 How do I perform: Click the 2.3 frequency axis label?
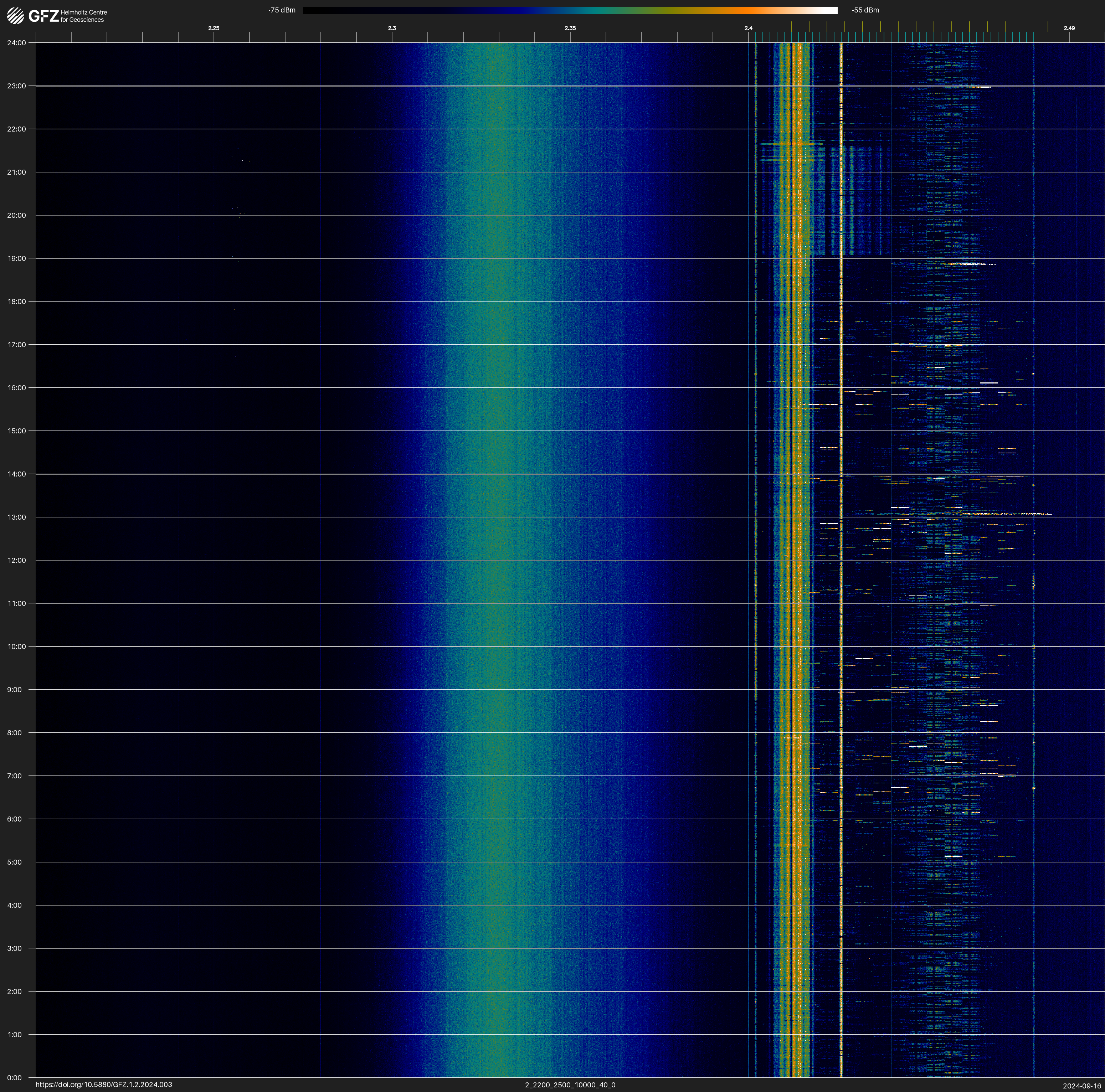coord(392,28)
